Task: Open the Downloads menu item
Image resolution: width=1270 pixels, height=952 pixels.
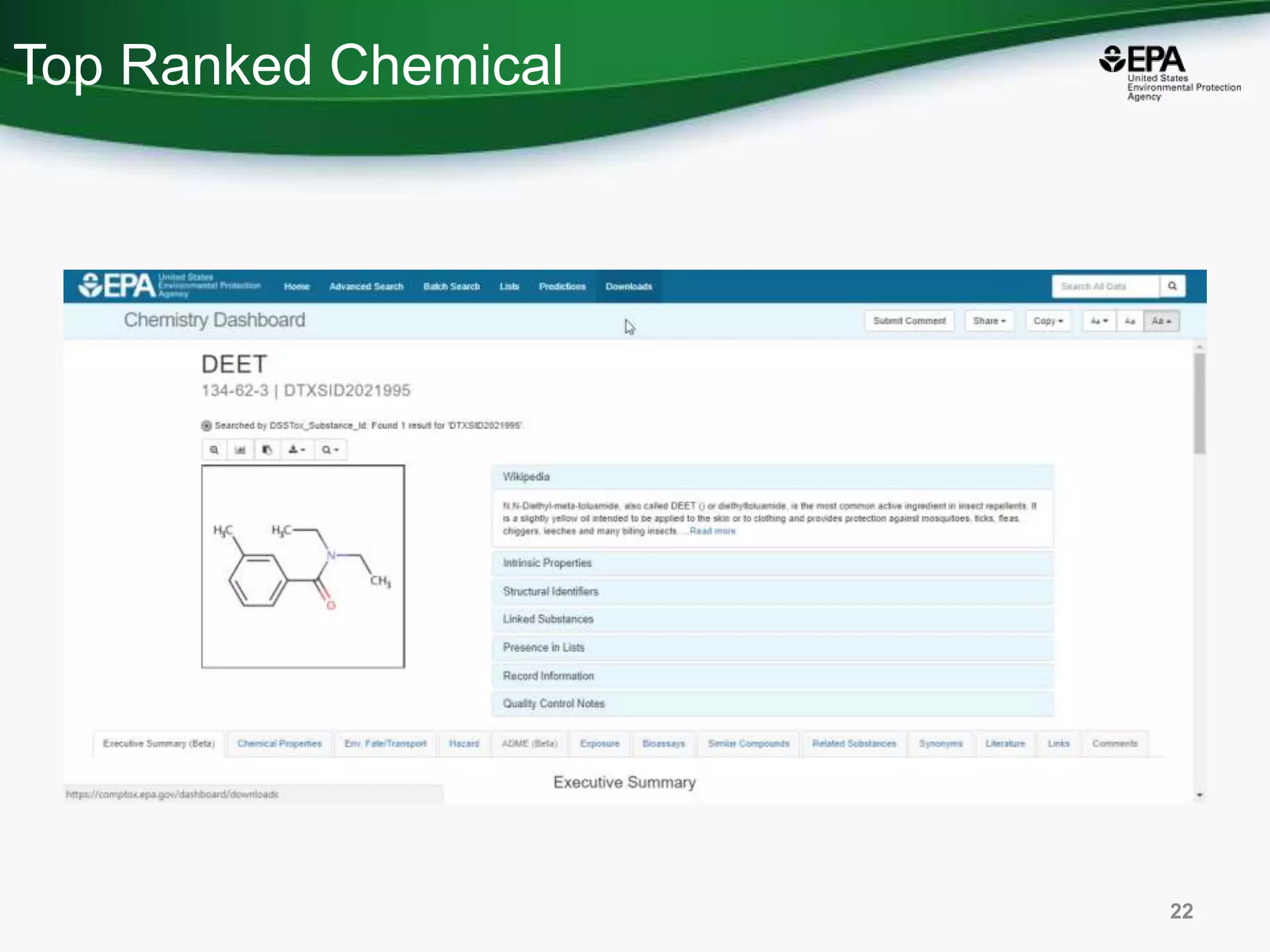Action: [x=629, y=286]
